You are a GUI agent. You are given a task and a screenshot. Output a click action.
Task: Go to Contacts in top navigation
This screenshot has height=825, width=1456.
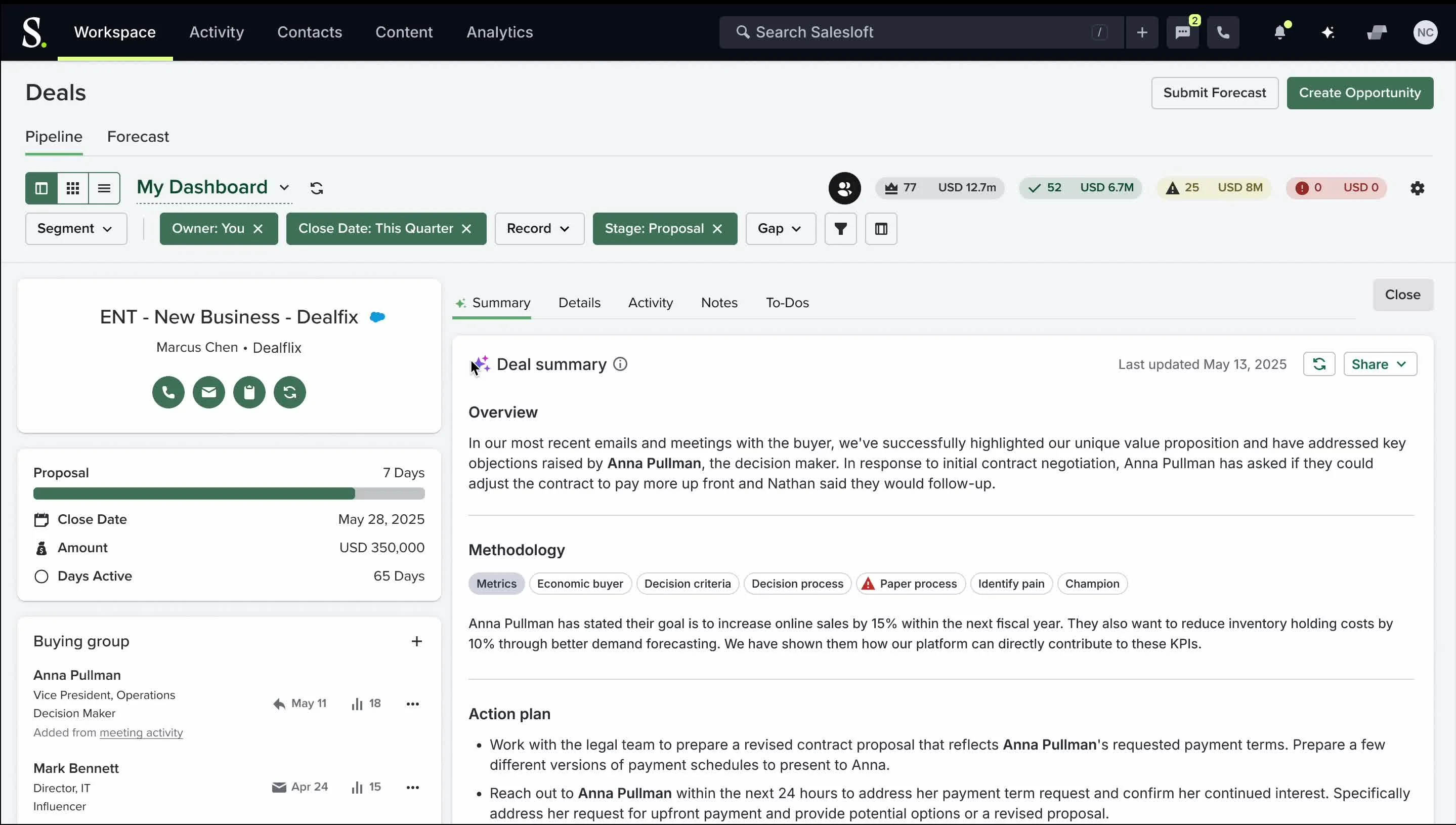tap(309, 32)
